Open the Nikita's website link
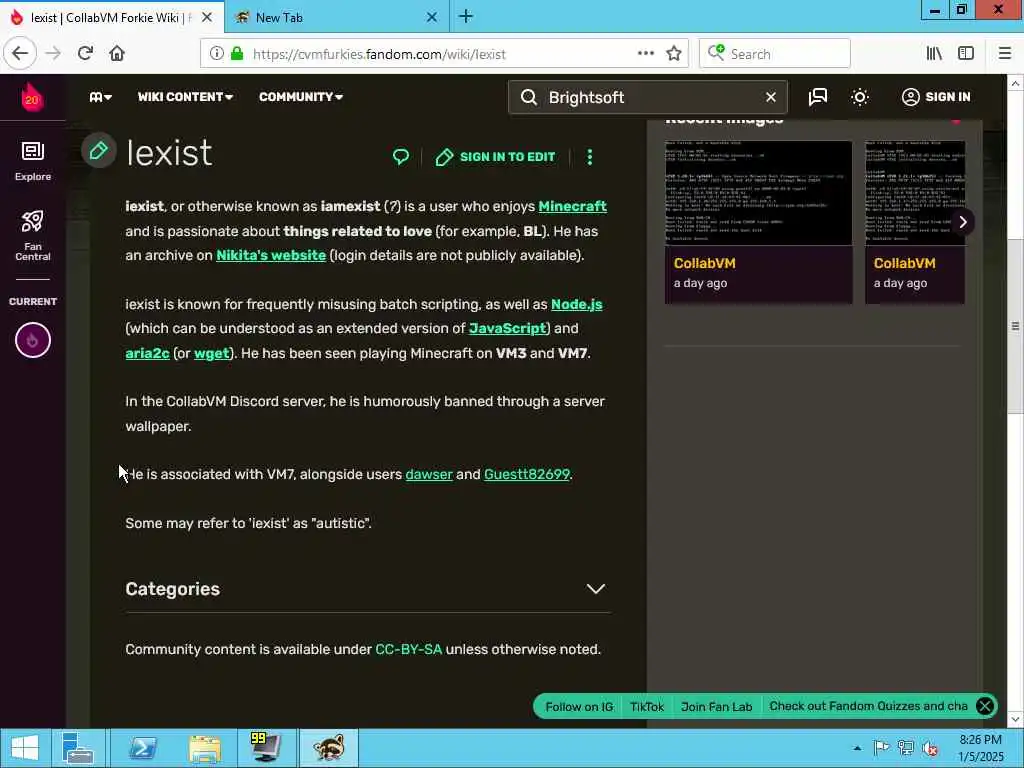 tap(271, 255)
